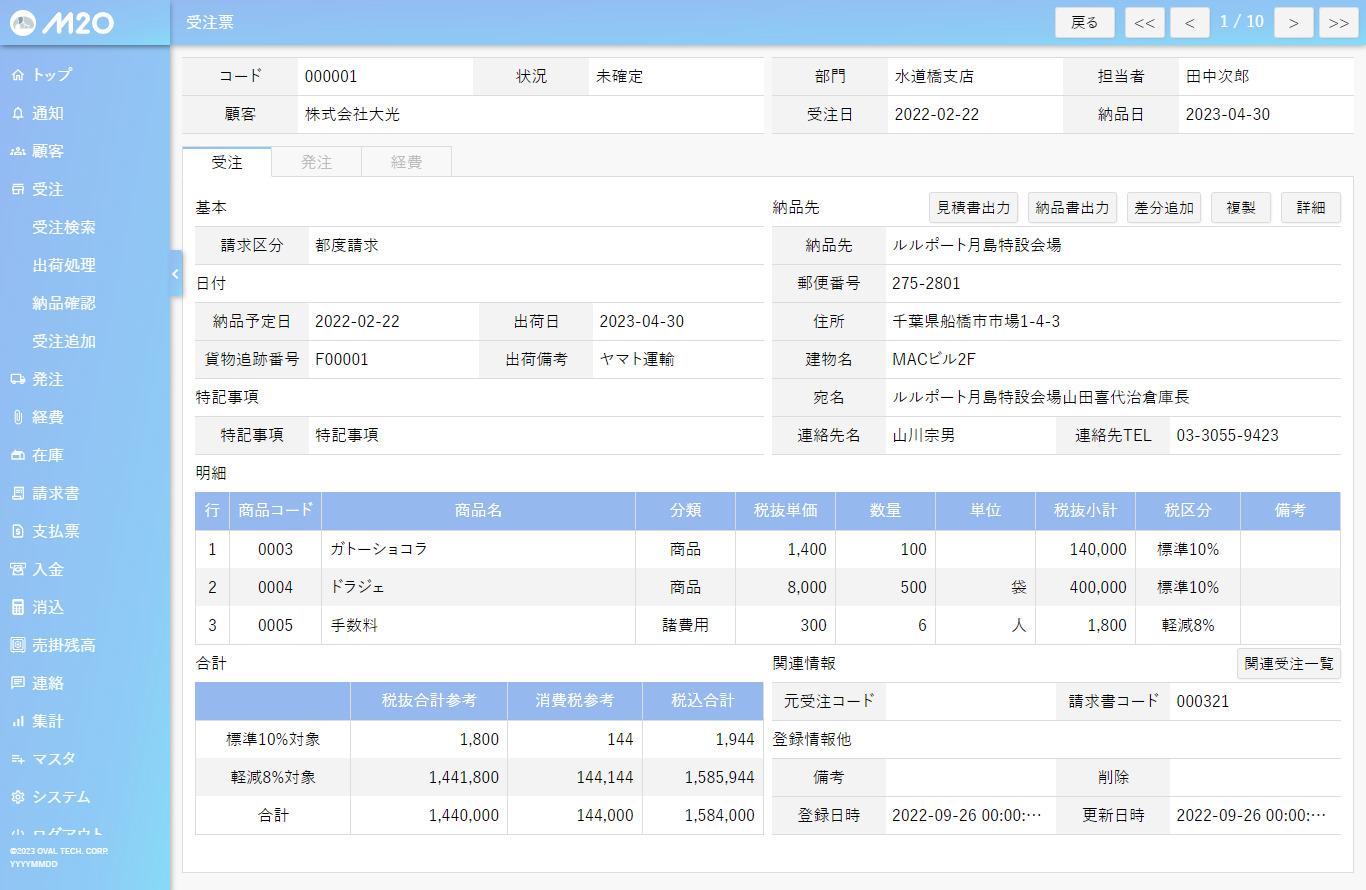Screen dimensions: 1366x890
Task: Open 受注検索 in the sidebar
Action: (64, 228)
